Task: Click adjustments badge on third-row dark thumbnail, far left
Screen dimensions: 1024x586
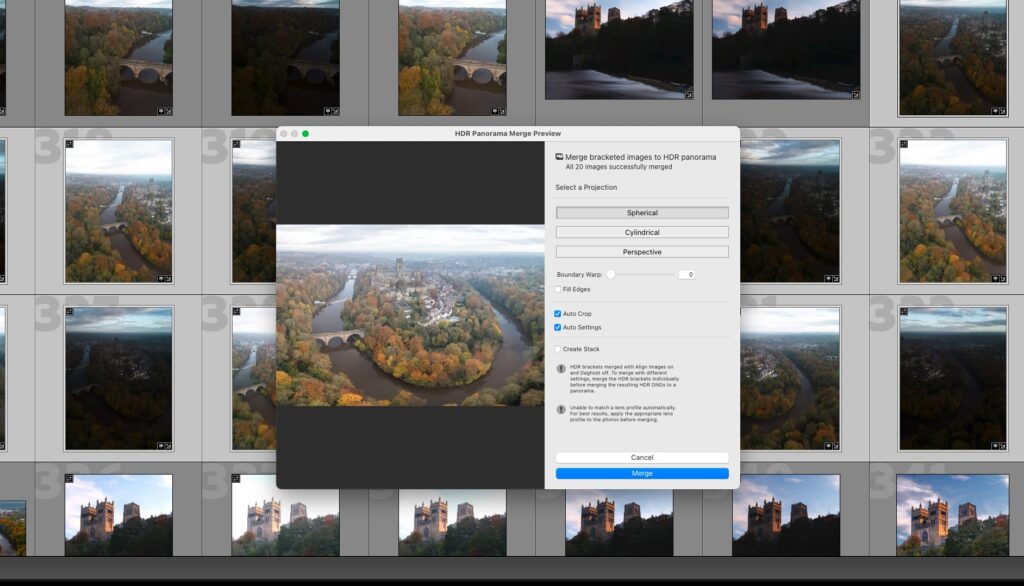Action: (x=168, y=446)
